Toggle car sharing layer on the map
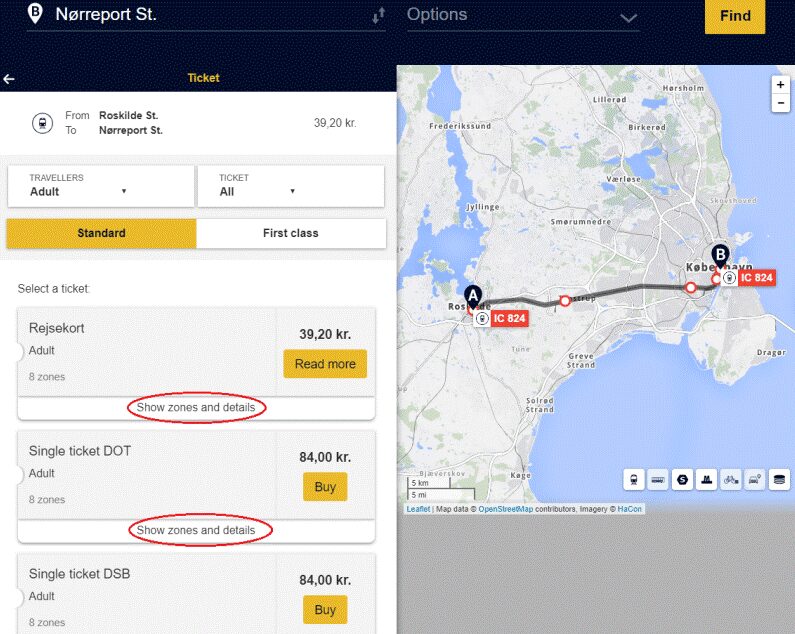The image size is (795, 634). [x=754, y=480]
